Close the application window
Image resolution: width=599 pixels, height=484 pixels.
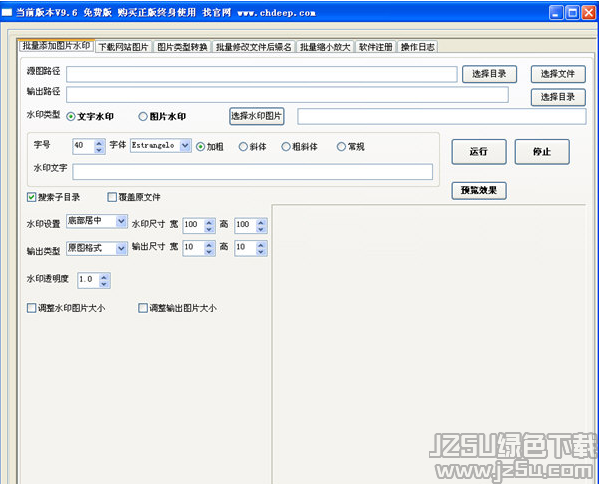coord(588,13)
